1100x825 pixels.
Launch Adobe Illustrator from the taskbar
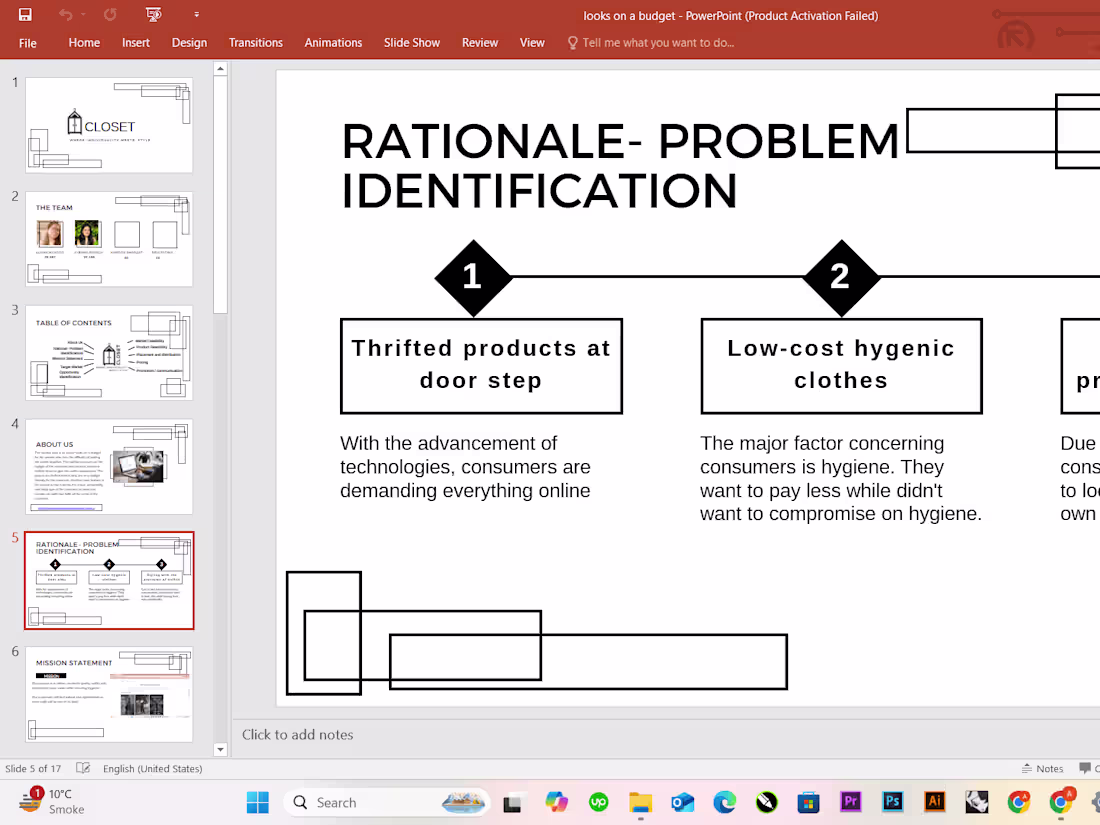pyautogui.click(x=934, y=802)
